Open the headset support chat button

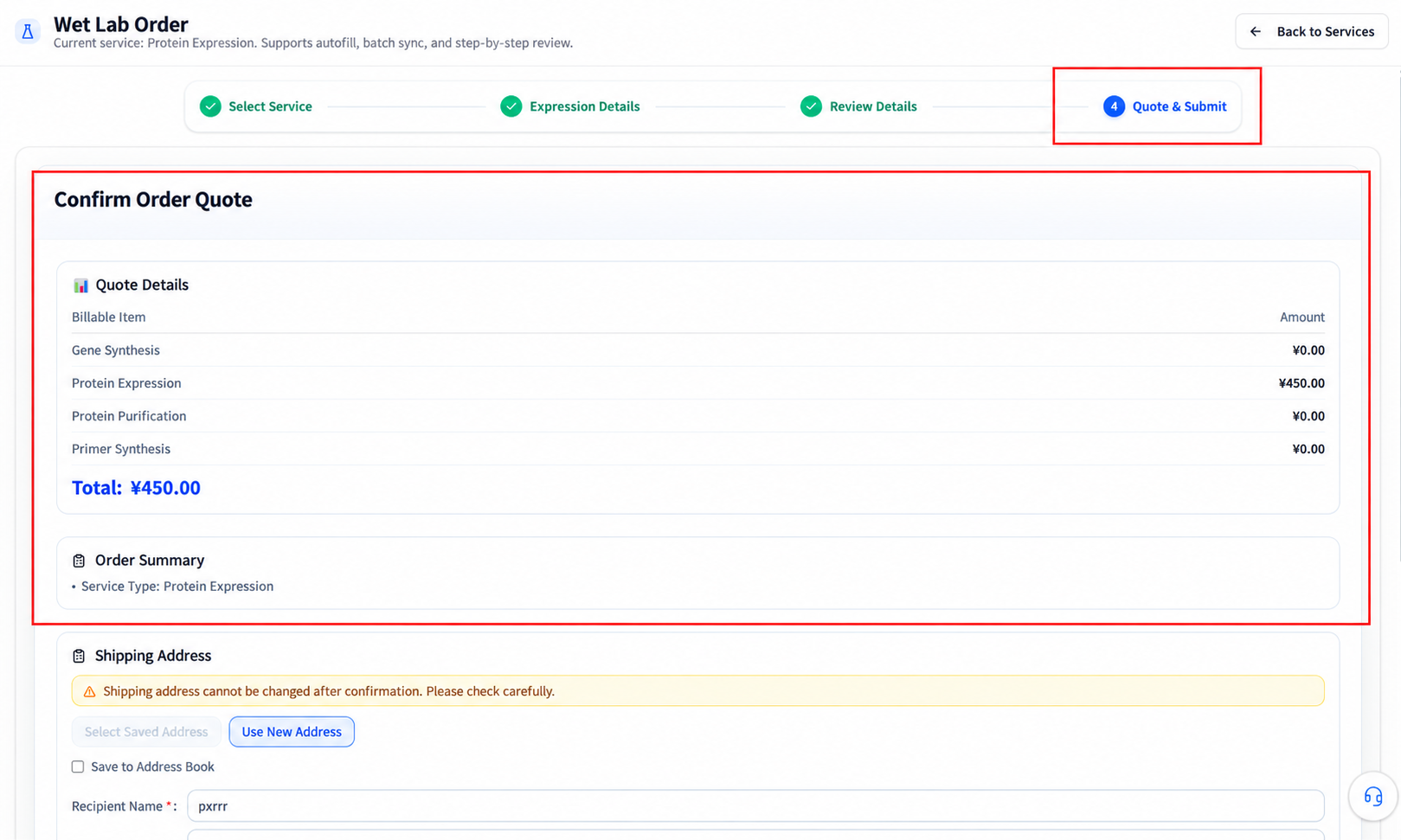click(x=1373, y=796)
